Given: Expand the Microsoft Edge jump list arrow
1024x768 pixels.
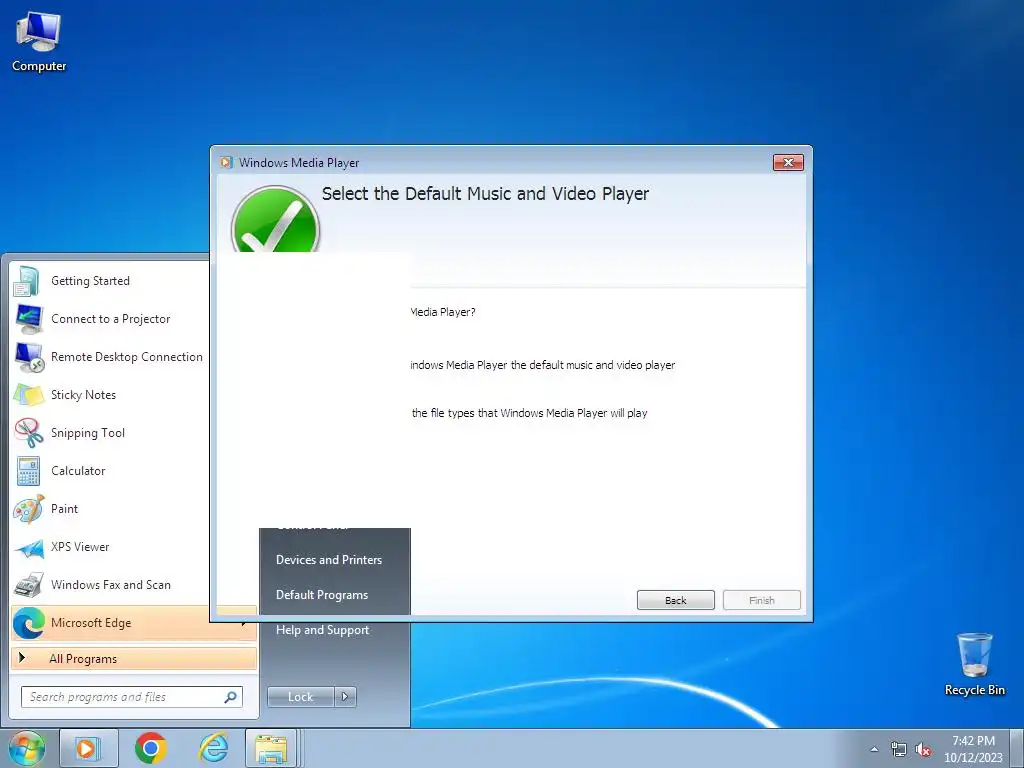Looking at the screenshot, I should coord(244,623).
